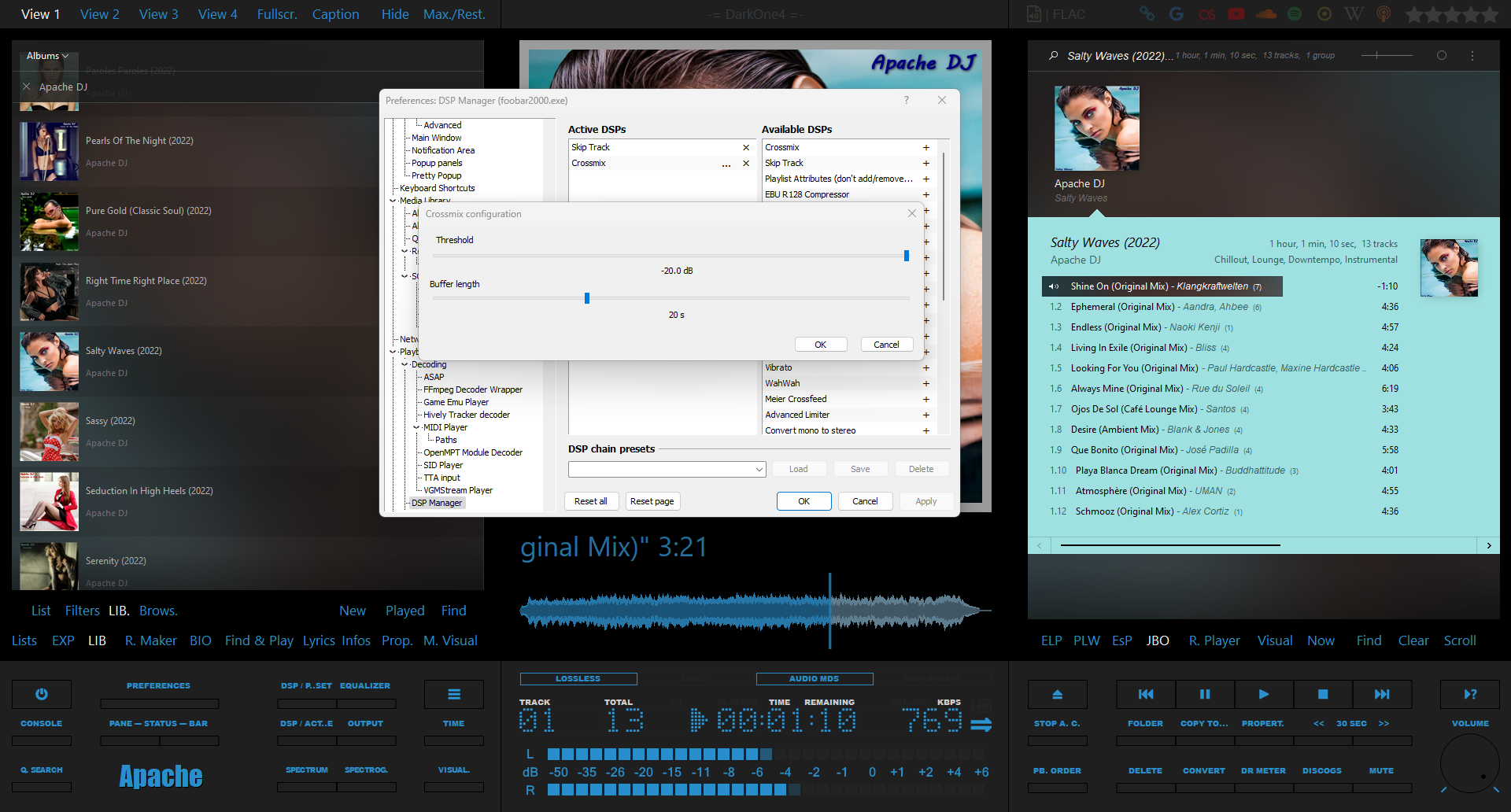
Task: Open the SoundCloud icon in top bar
Action: pos(1266,14)
